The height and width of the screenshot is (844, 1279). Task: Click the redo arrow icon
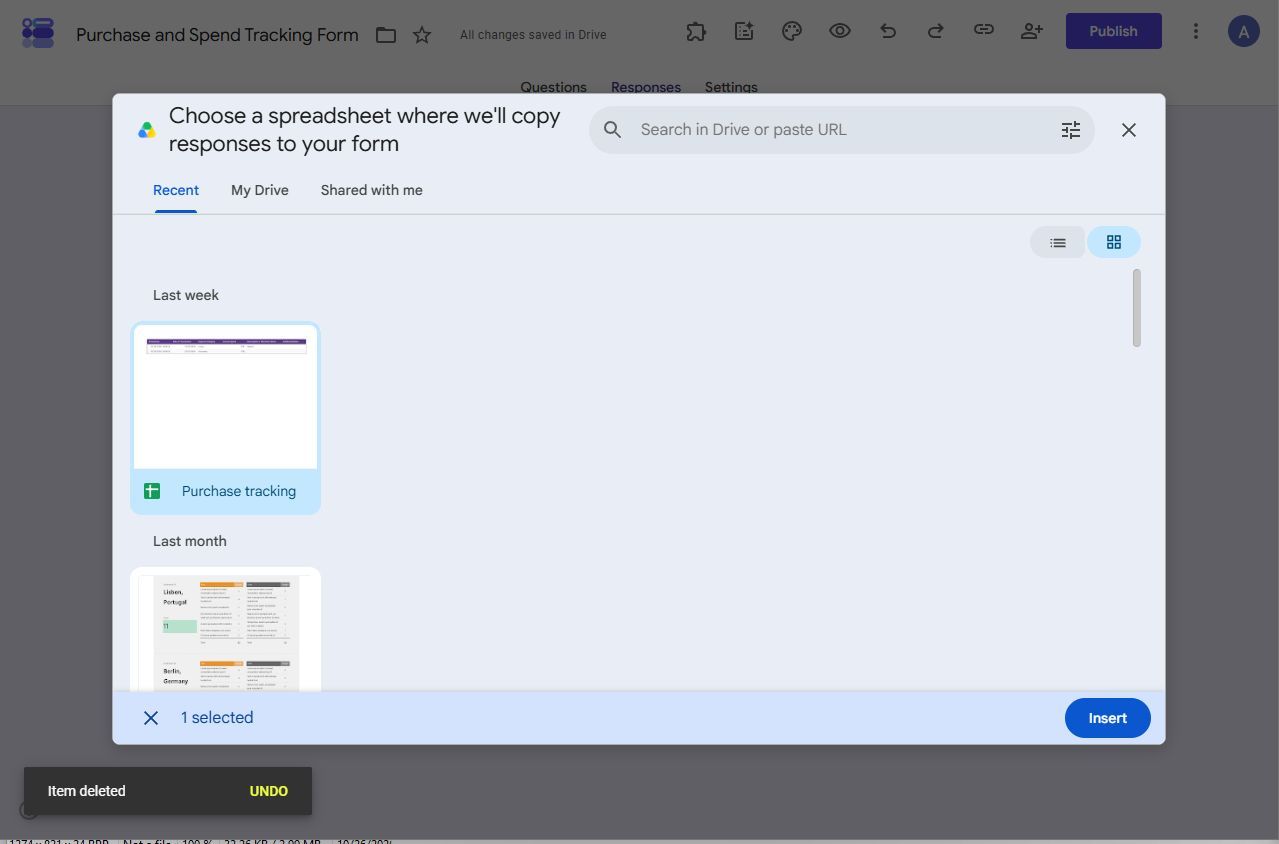coord(936,31)
